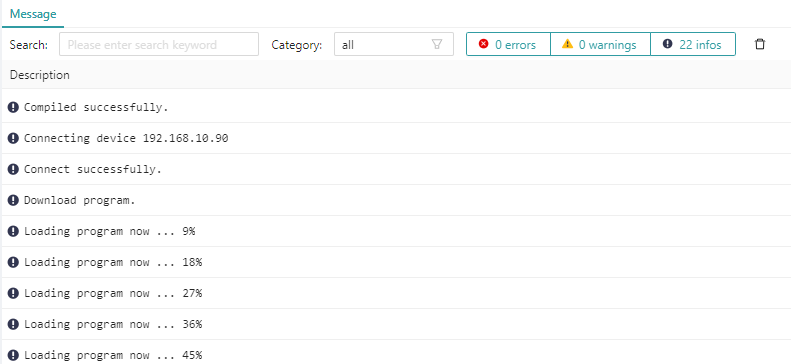Open the Category dropdown showing all
Viewport: 791px width, 364px height.
pyautogui.click(x=393, y=44)
